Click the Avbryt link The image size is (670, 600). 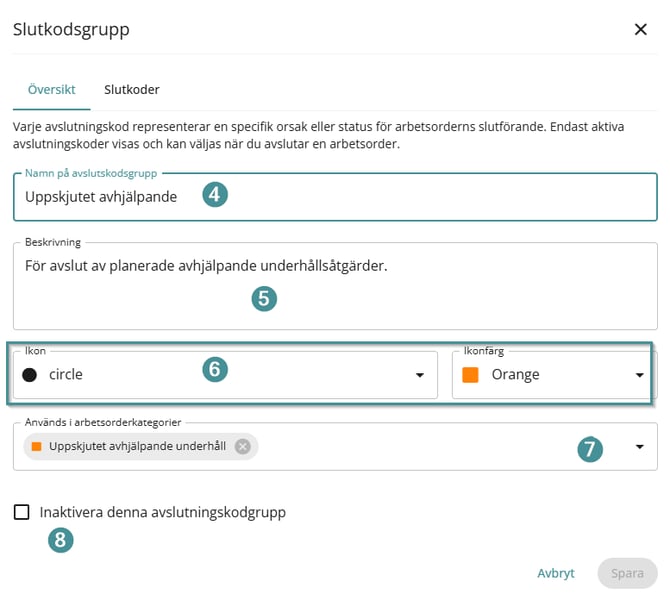point(555,573)
